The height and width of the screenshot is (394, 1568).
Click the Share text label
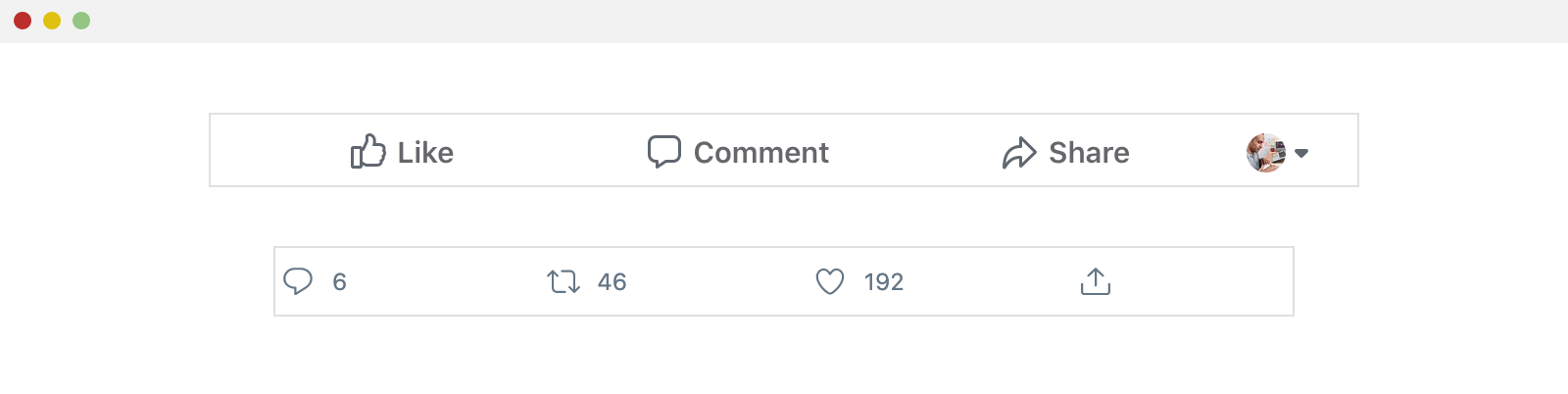pos(1089,153)
